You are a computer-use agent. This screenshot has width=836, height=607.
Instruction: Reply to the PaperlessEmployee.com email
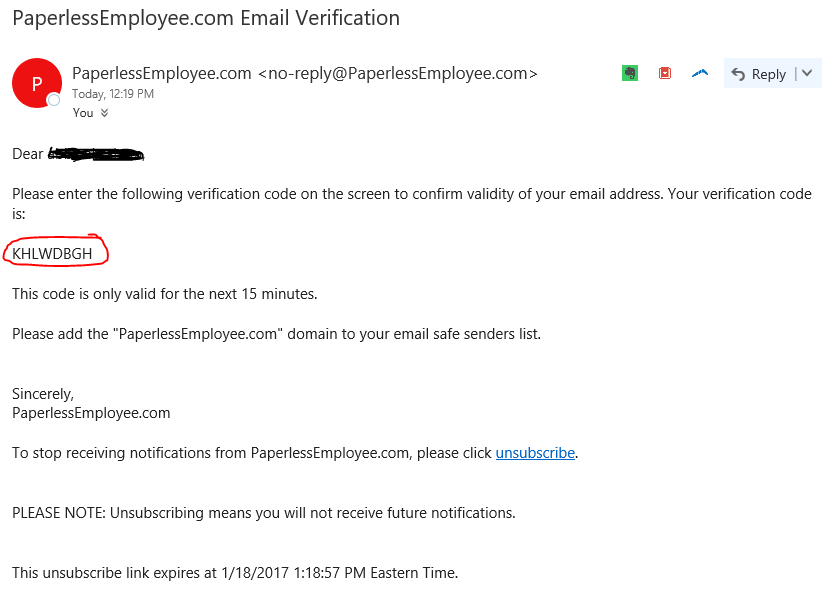point(759,74)
